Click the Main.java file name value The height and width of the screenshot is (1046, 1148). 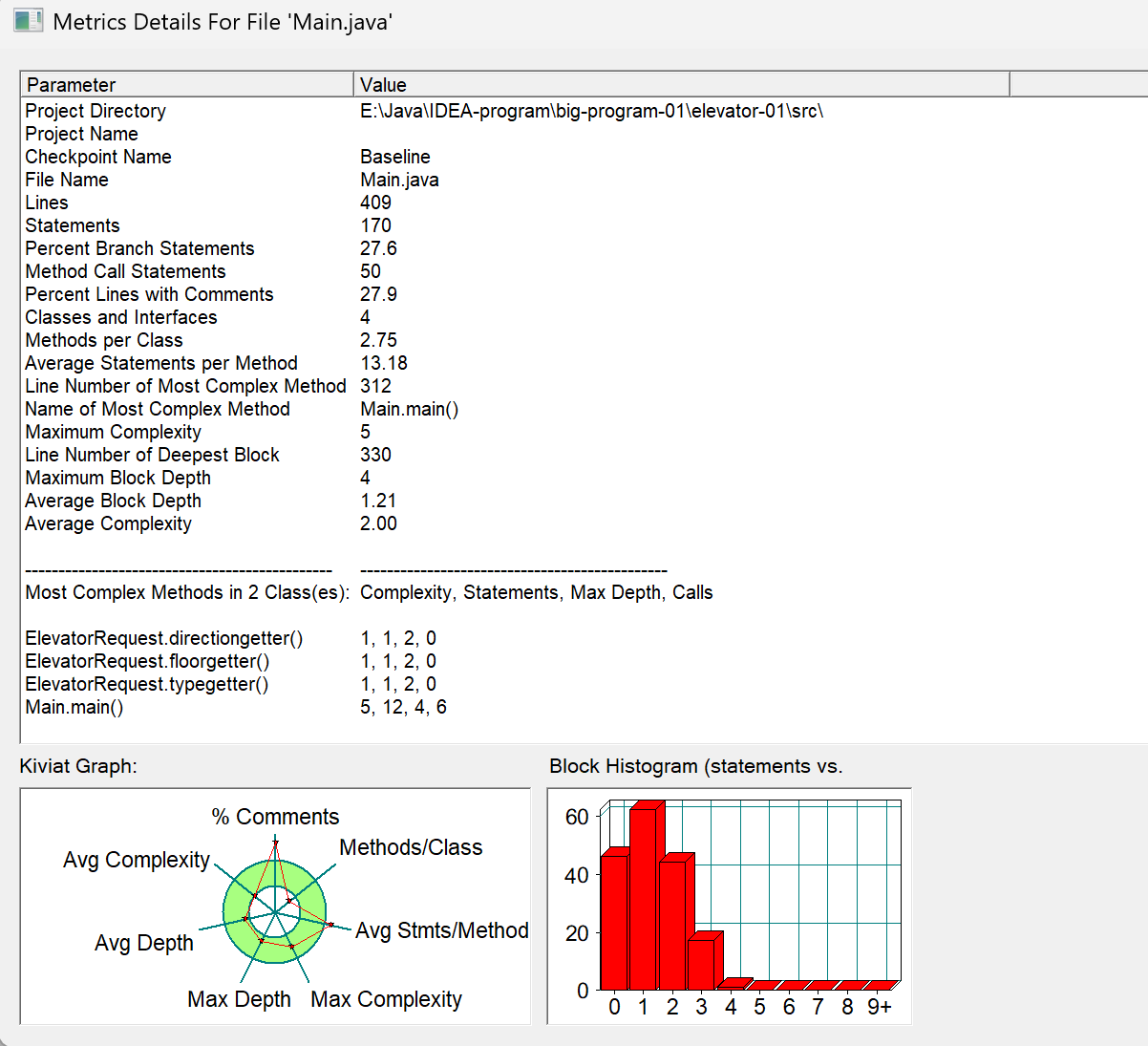(399, 180)
